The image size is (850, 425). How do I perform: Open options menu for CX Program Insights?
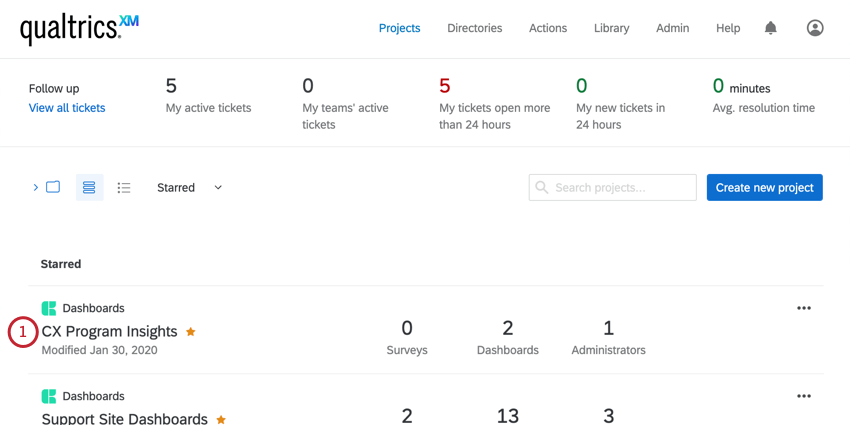pos(804,308)
